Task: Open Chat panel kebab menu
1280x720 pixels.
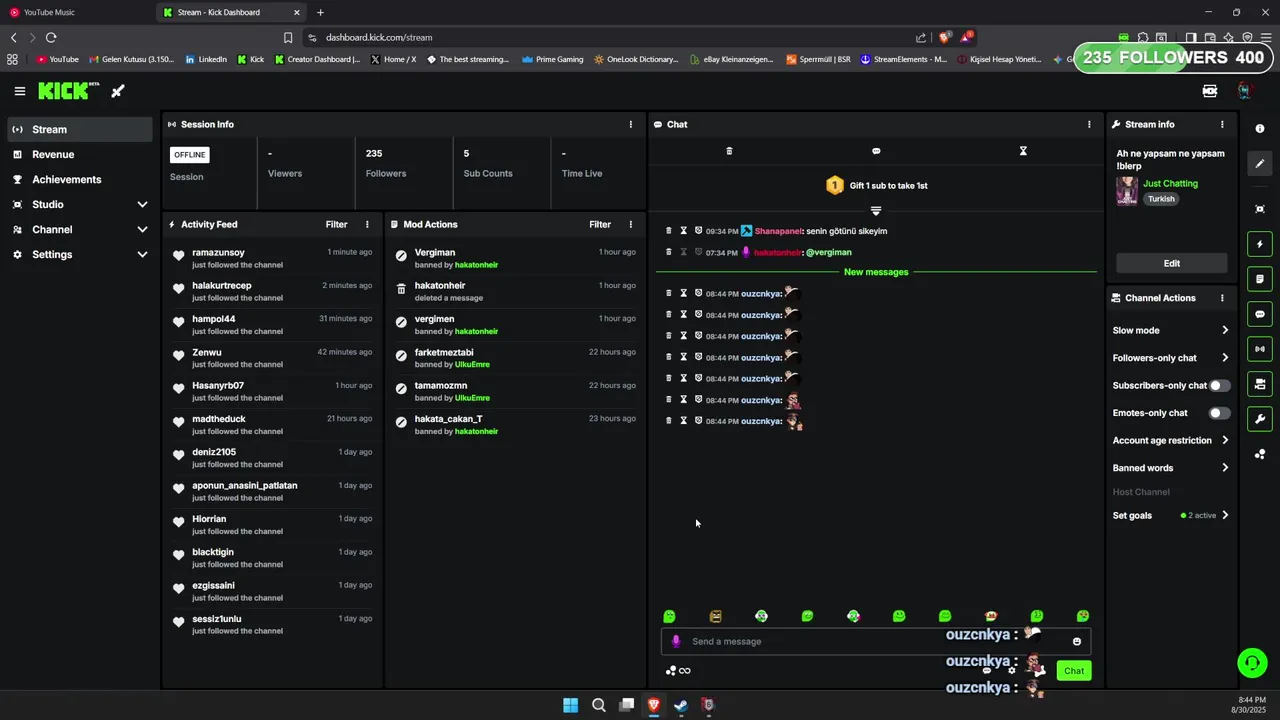Action: (x=1089, y=125)
